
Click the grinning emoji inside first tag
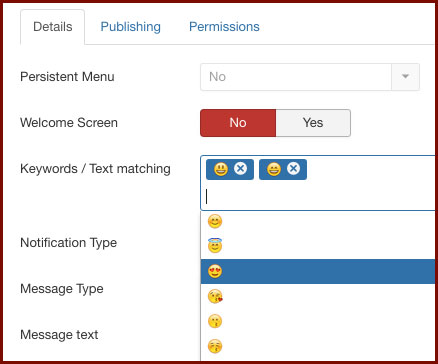pos(221,169)
